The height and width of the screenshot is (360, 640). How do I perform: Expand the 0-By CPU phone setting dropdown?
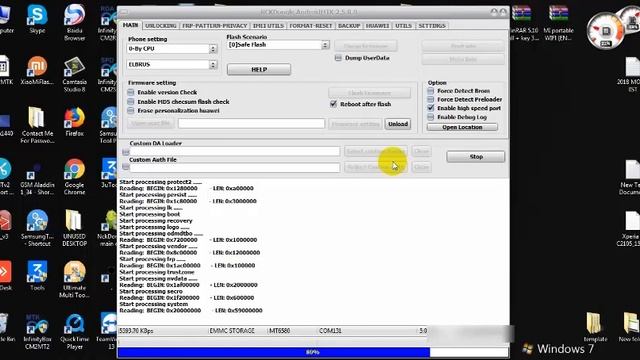pyautogui.click(x=213, y=49)
